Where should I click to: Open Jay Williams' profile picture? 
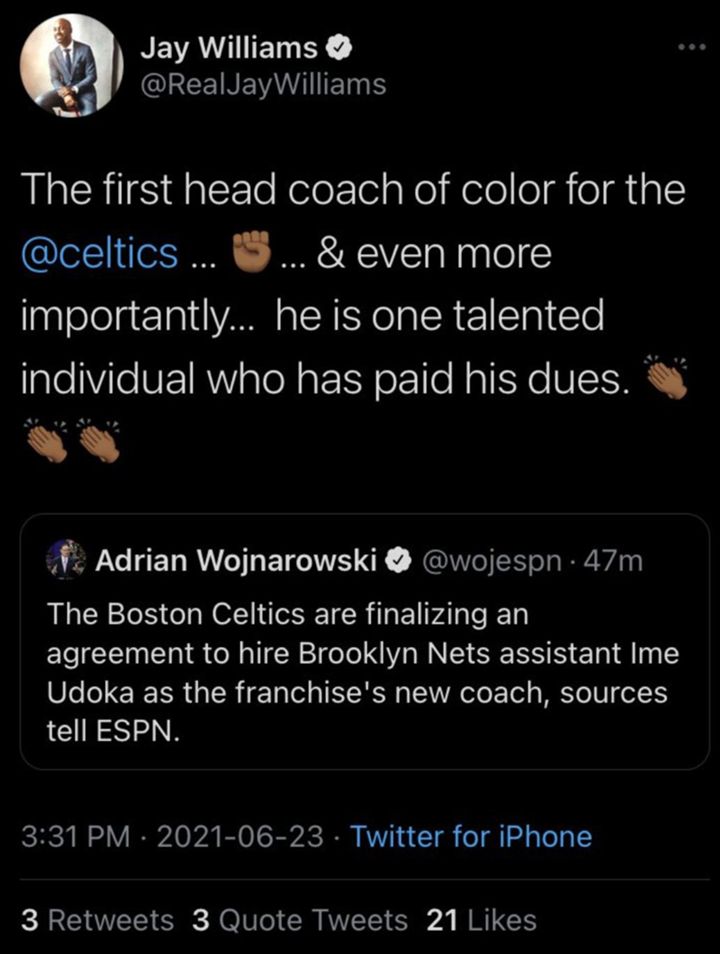pyautogui.click(x=71, y=62)
